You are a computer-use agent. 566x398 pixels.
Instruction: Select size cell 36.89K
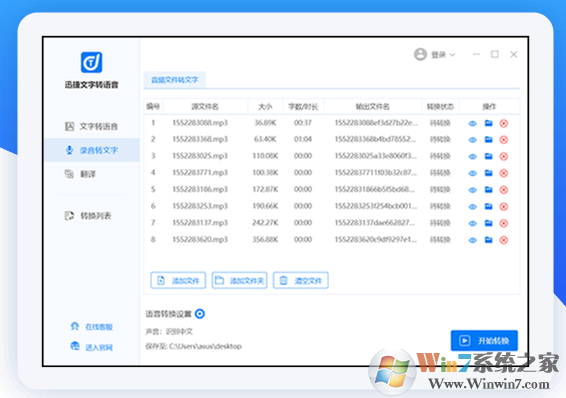tap(265, 123)
